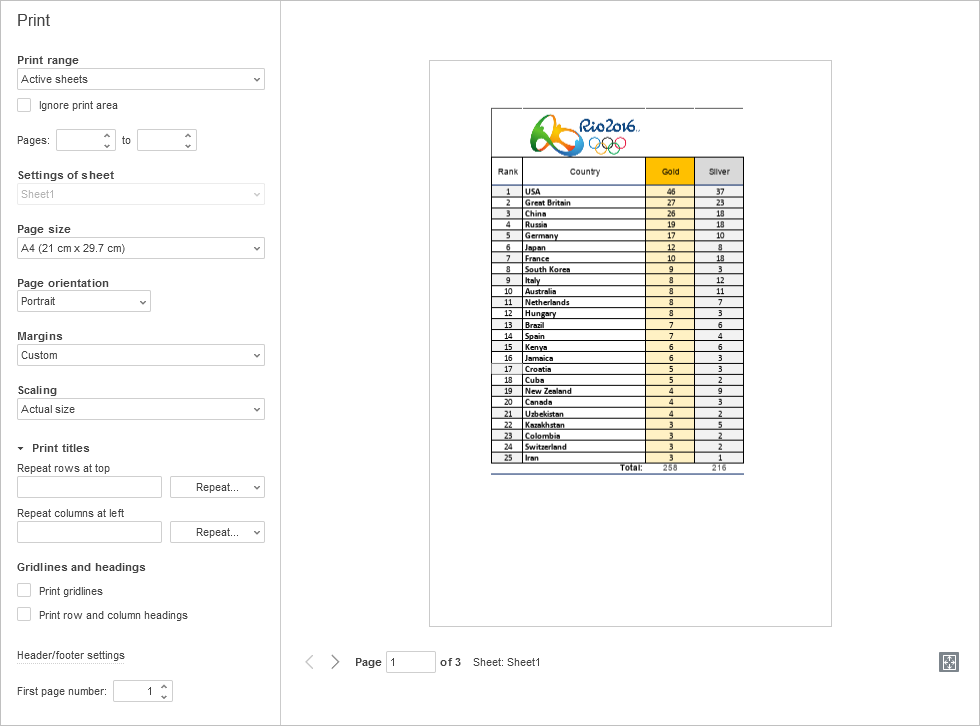This screenshot has height=726, width=980.
Task: Collapse the Print titles section
Action: point(21,449)
